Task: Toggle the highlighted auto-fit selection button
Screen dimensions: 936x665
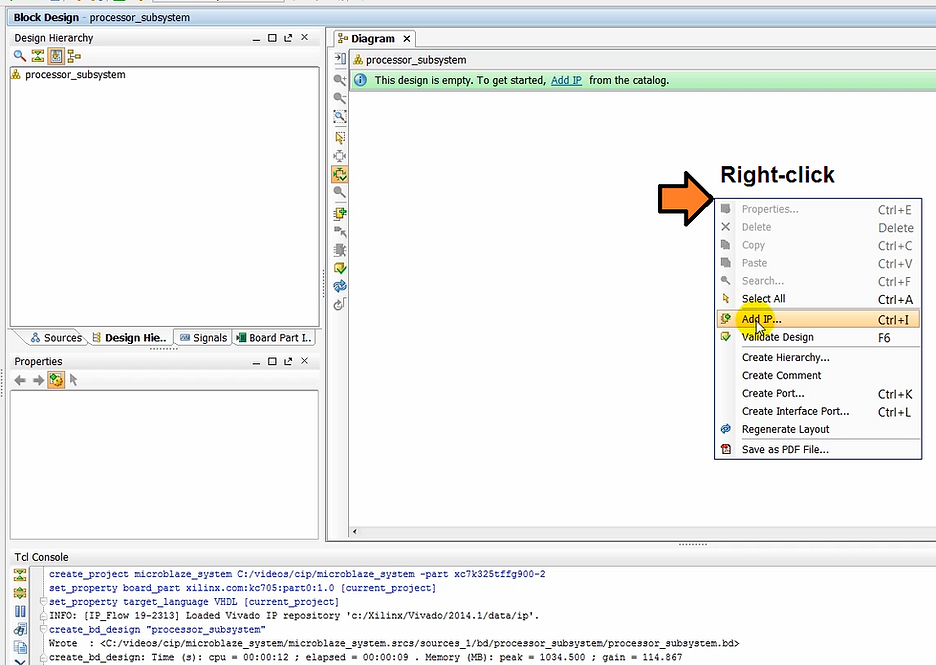Action: (340, 174)
